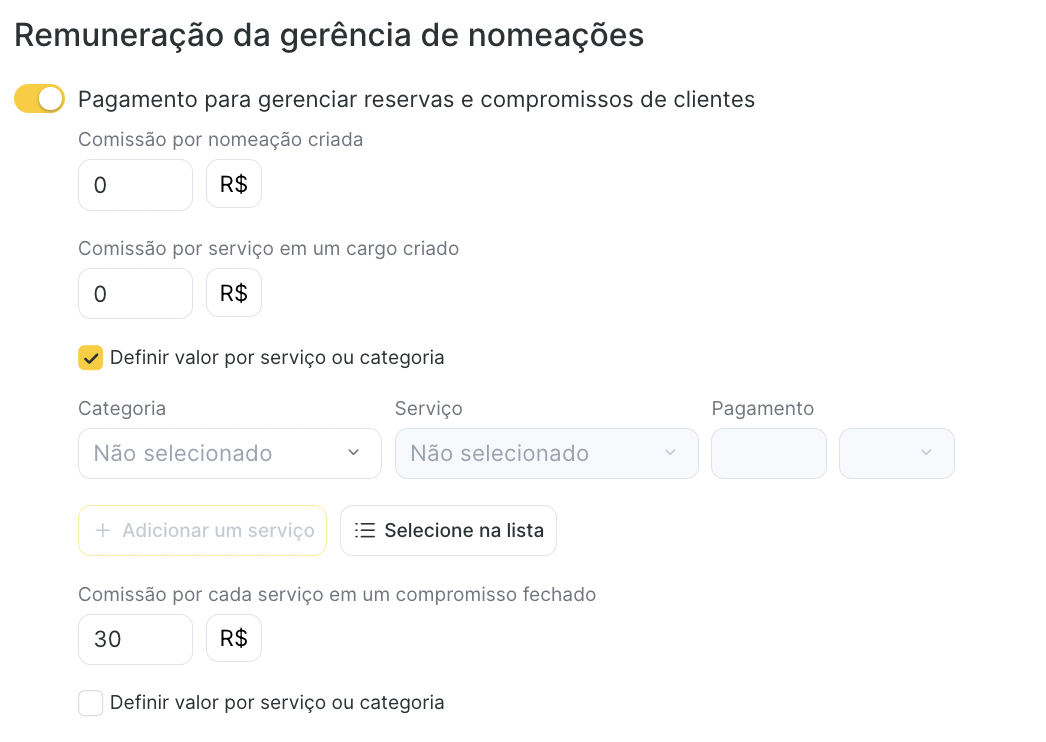Click the chevron in the Pagamento unit dropdown

(926, 452)
